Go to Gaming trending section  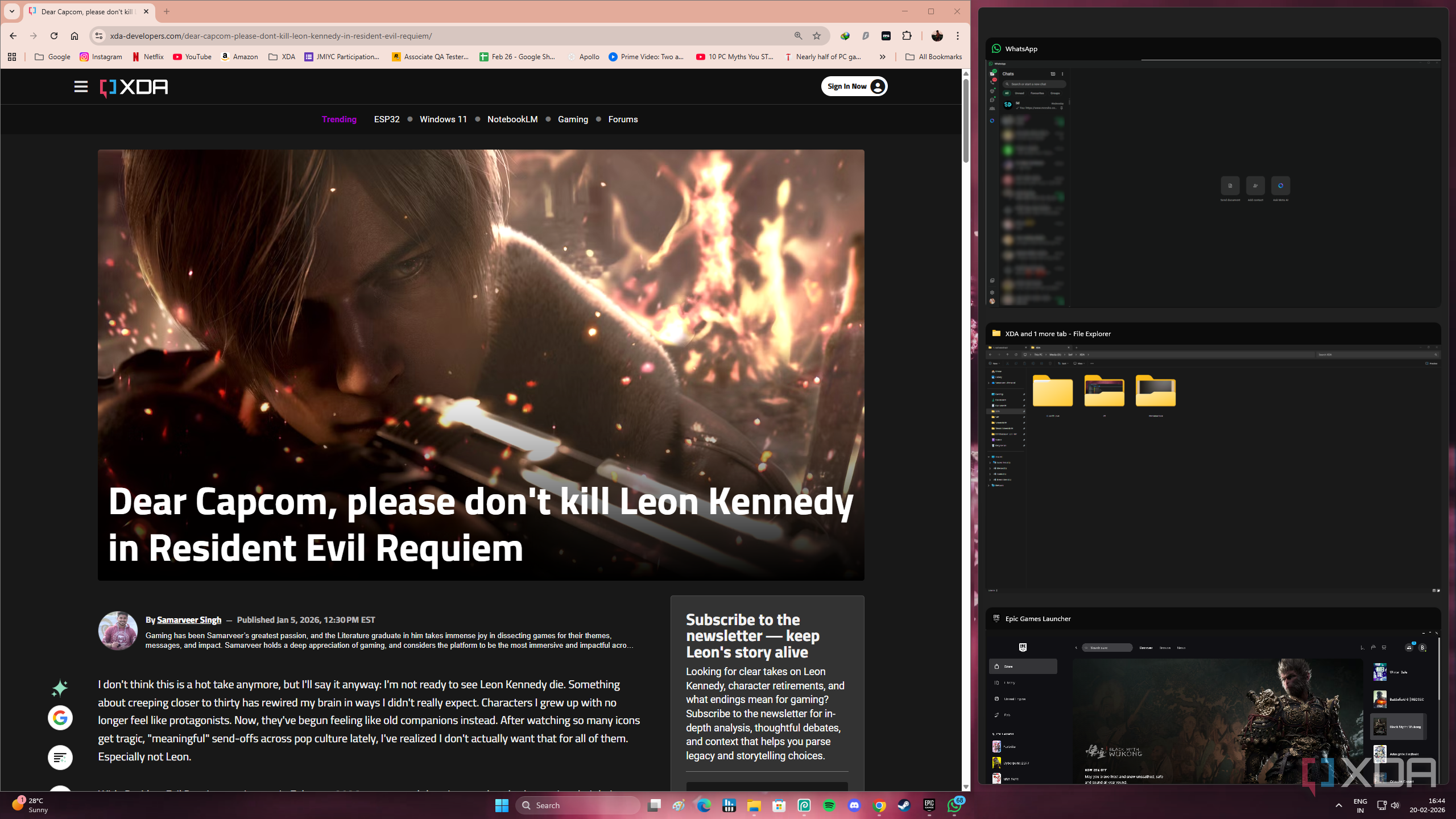(x=573, y=119)
